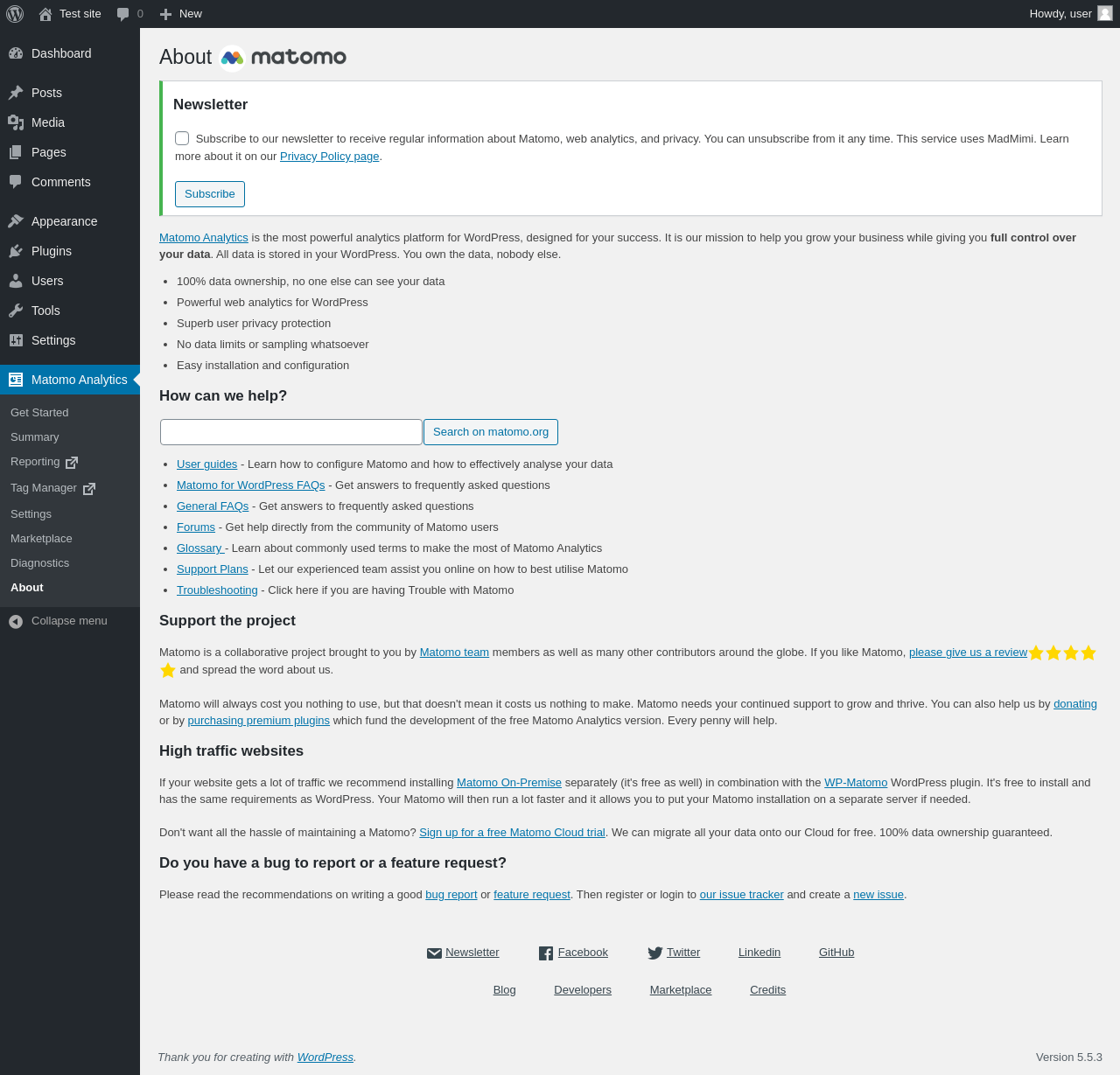Click the WordPress logo icon
This screenshot has width=1120, height=1075.
point(15,14)
